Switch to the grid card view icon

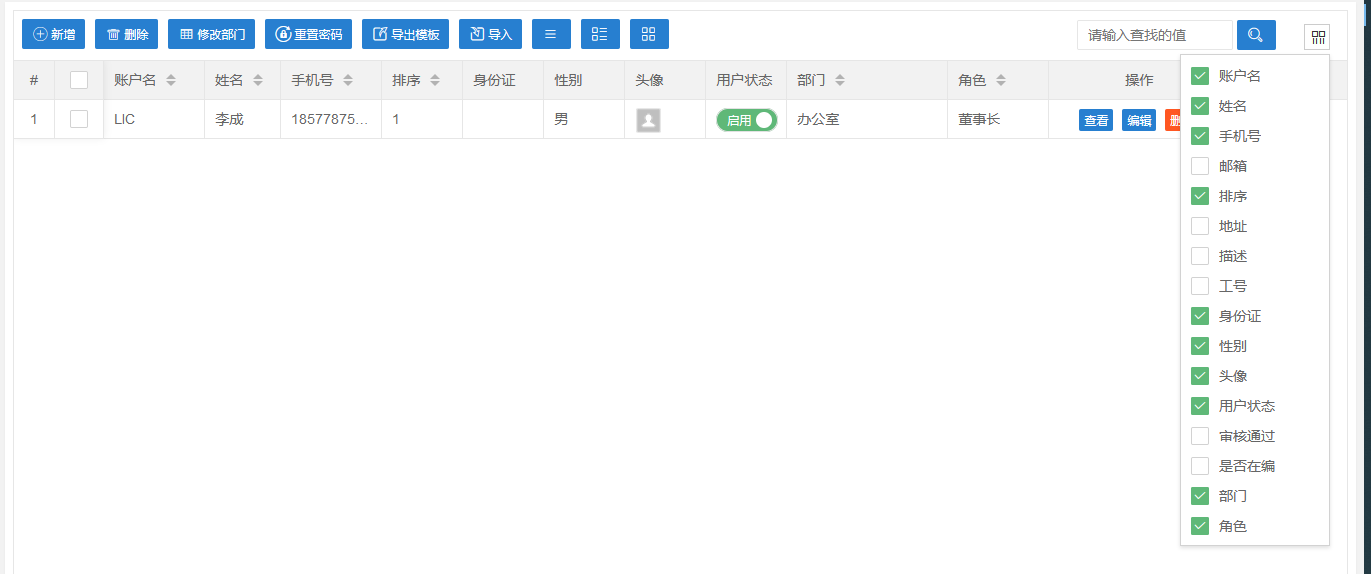[649, 34]
